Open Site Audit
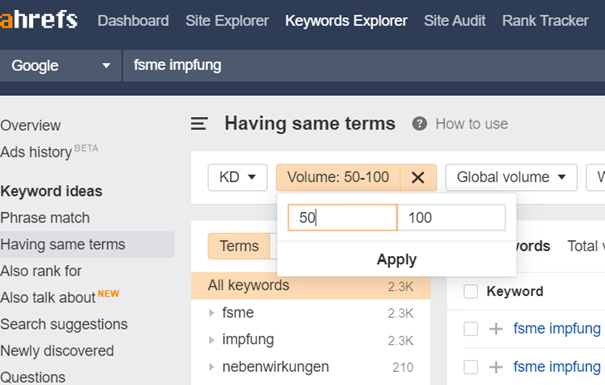Screen dimensions: 605x385 [455, 21]
